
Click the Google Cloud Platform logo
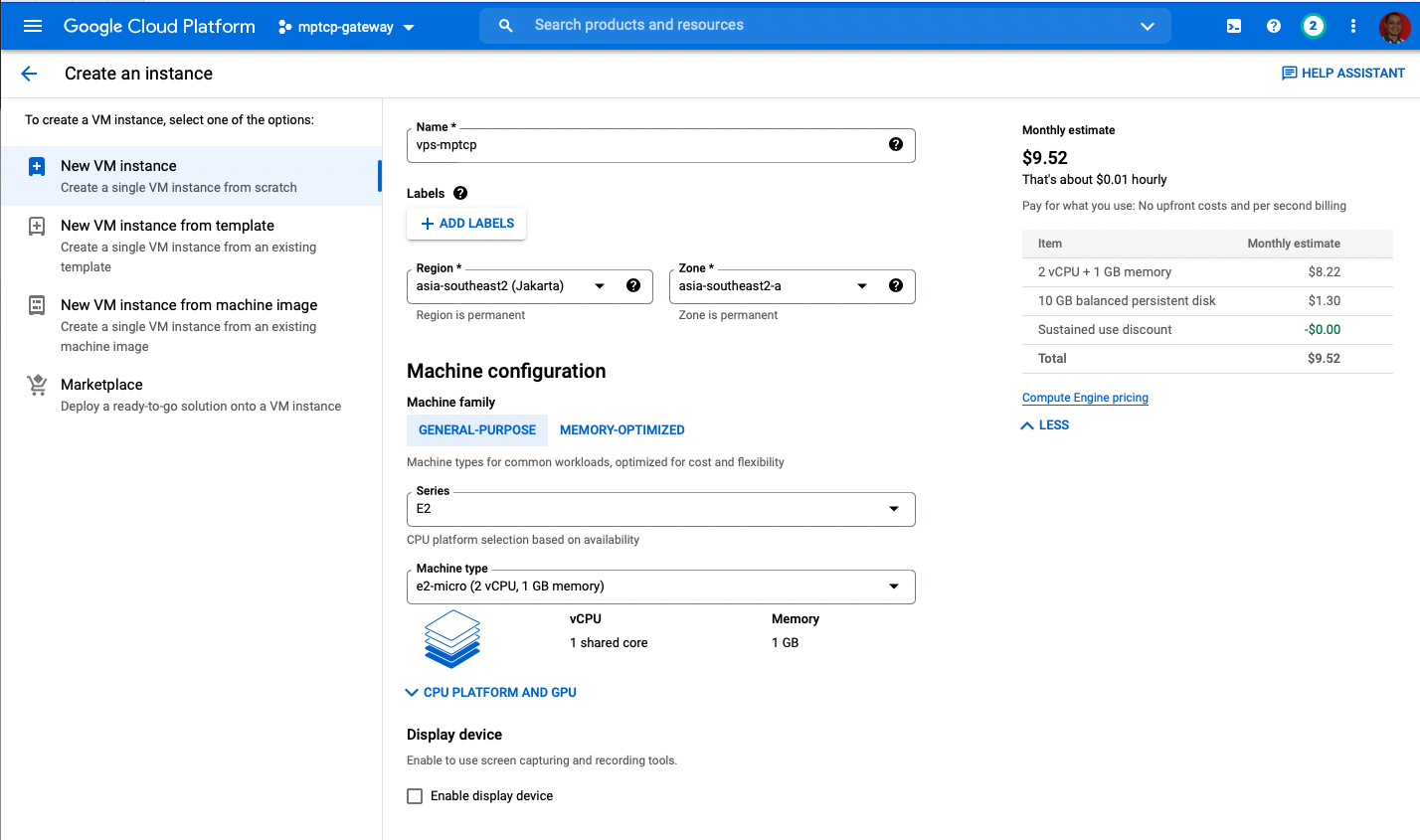159,27
